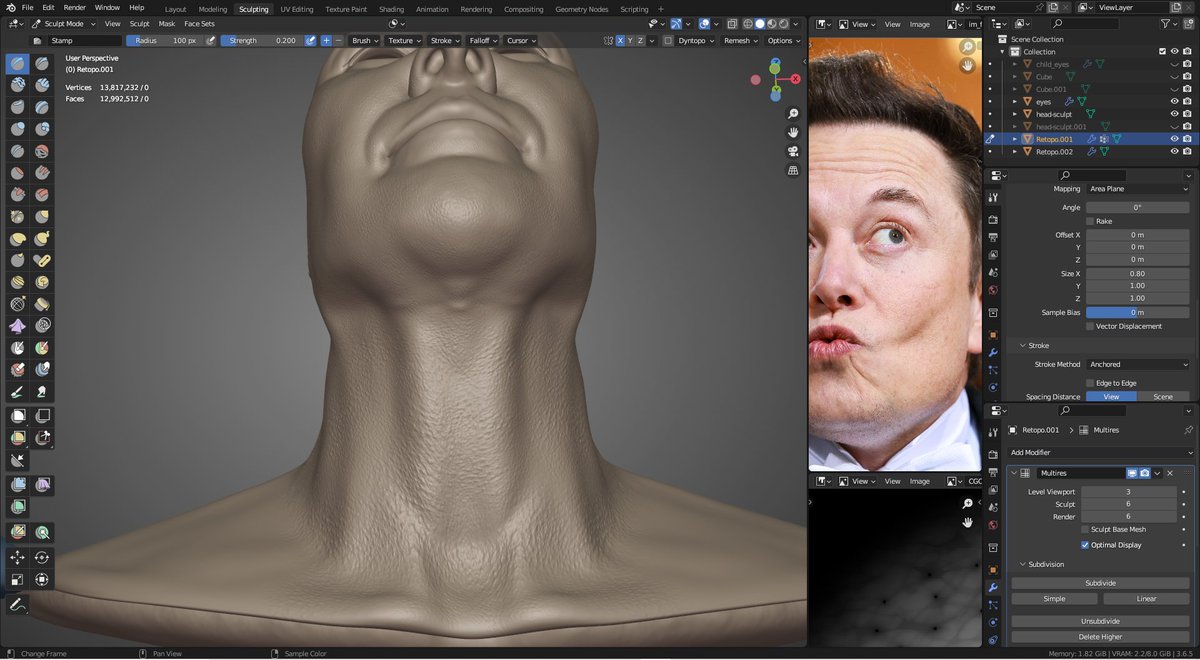The height and width of the screenshot is (660, 1200).
Task: Select the Draw sculpt brush in toolbar
Action: [18, 64]
